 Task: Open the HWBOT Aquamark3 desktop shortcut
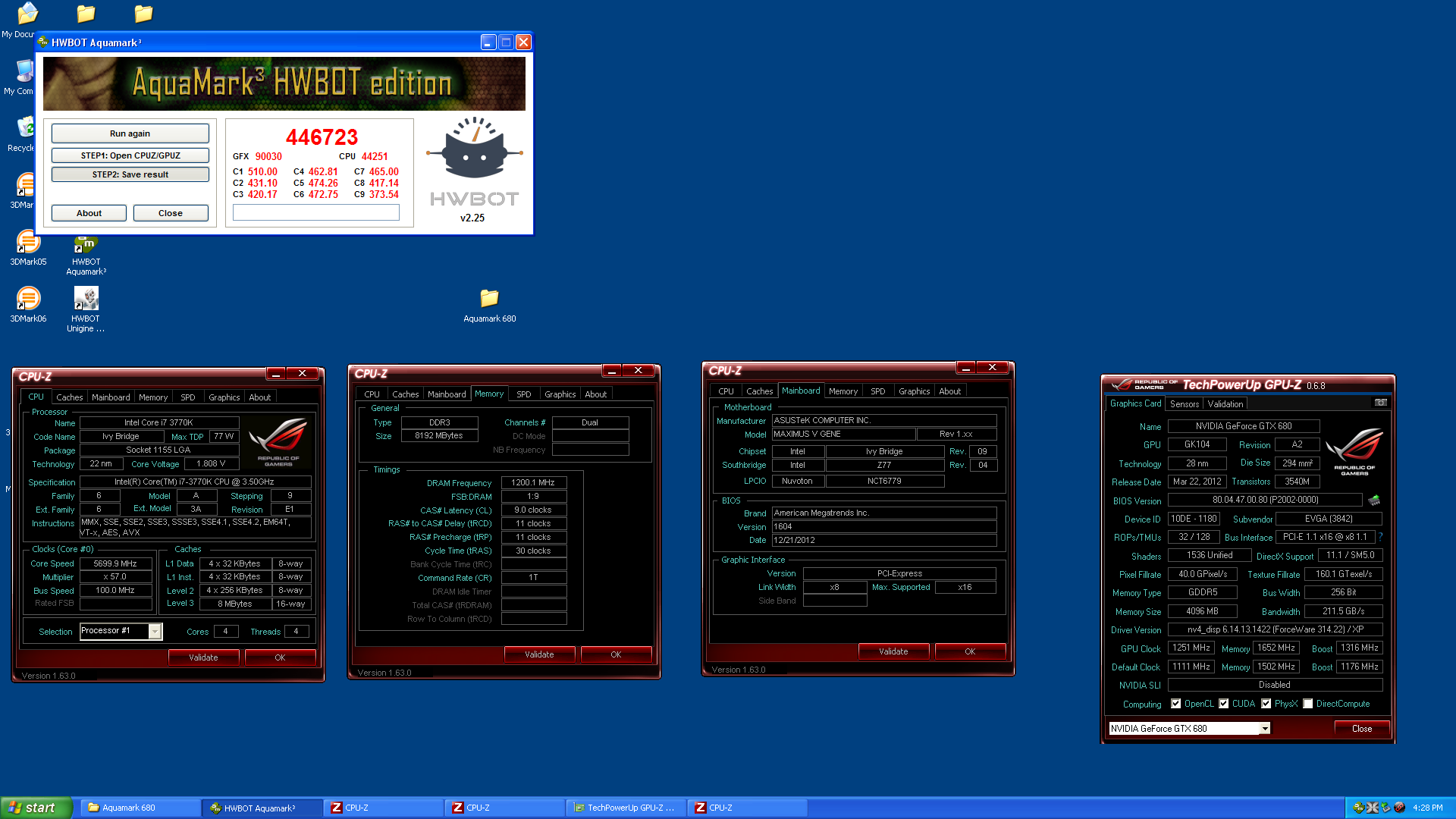click(86, 254)
